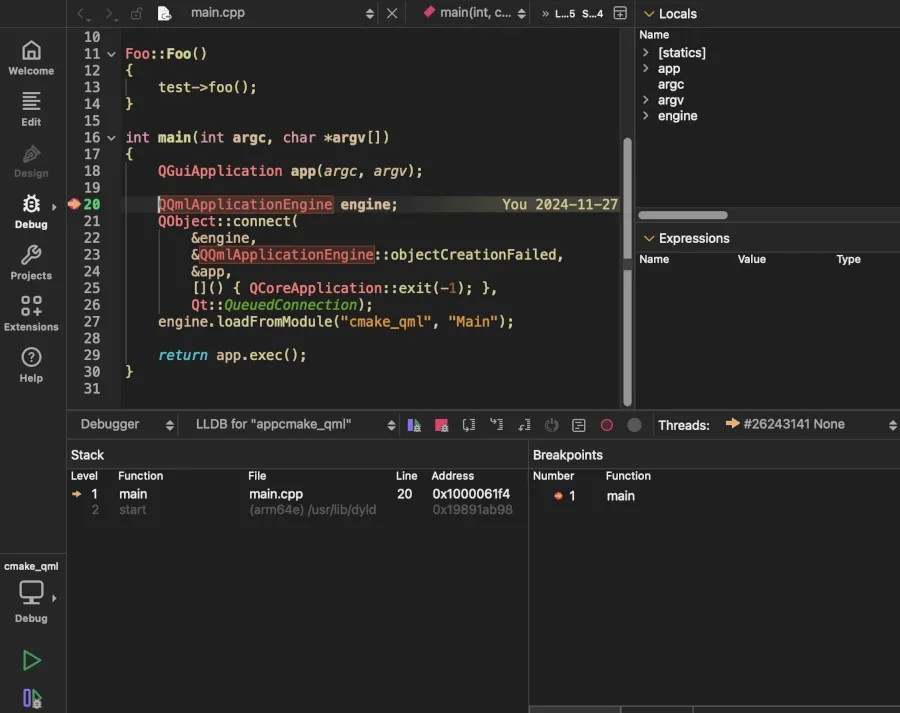Screen dimensions: 900x713
Task: Disable breakpoint number 1 in Breakpoints panel
Action: (x=558, y=495)
